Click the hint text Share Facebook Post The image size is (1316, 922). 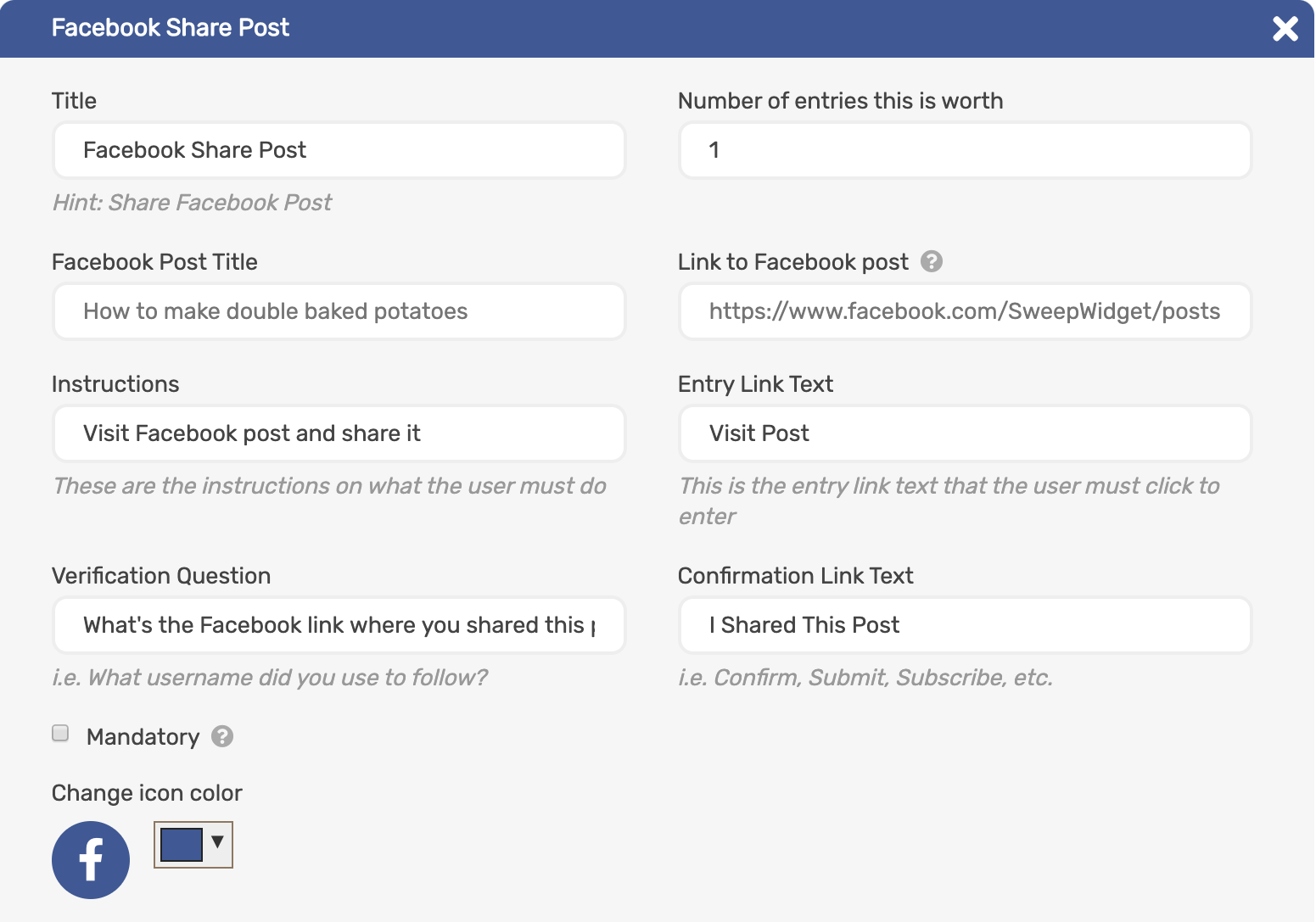(x=192, y=202)
